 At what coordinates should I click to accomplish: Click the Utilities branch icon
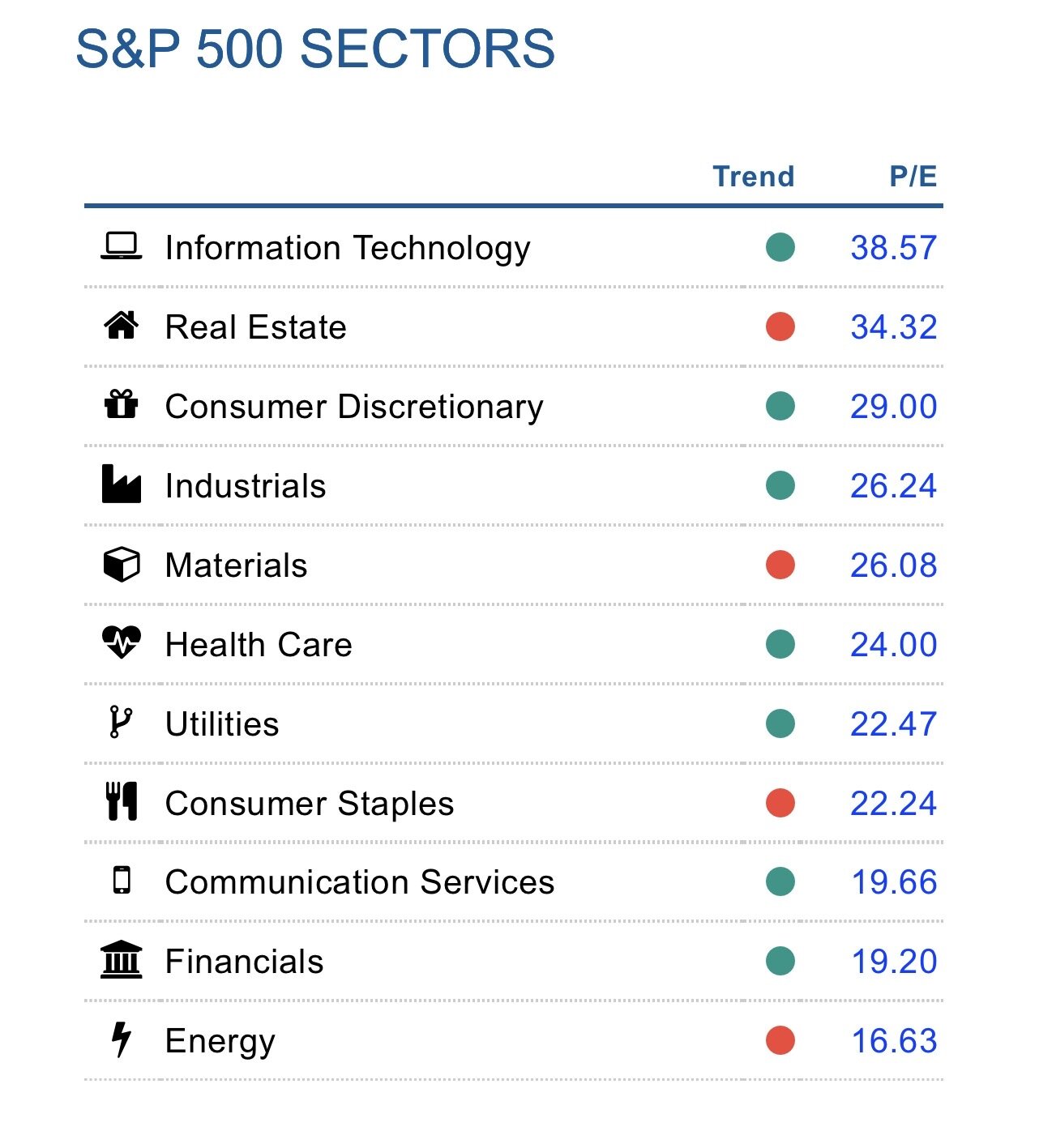(120, 722)
